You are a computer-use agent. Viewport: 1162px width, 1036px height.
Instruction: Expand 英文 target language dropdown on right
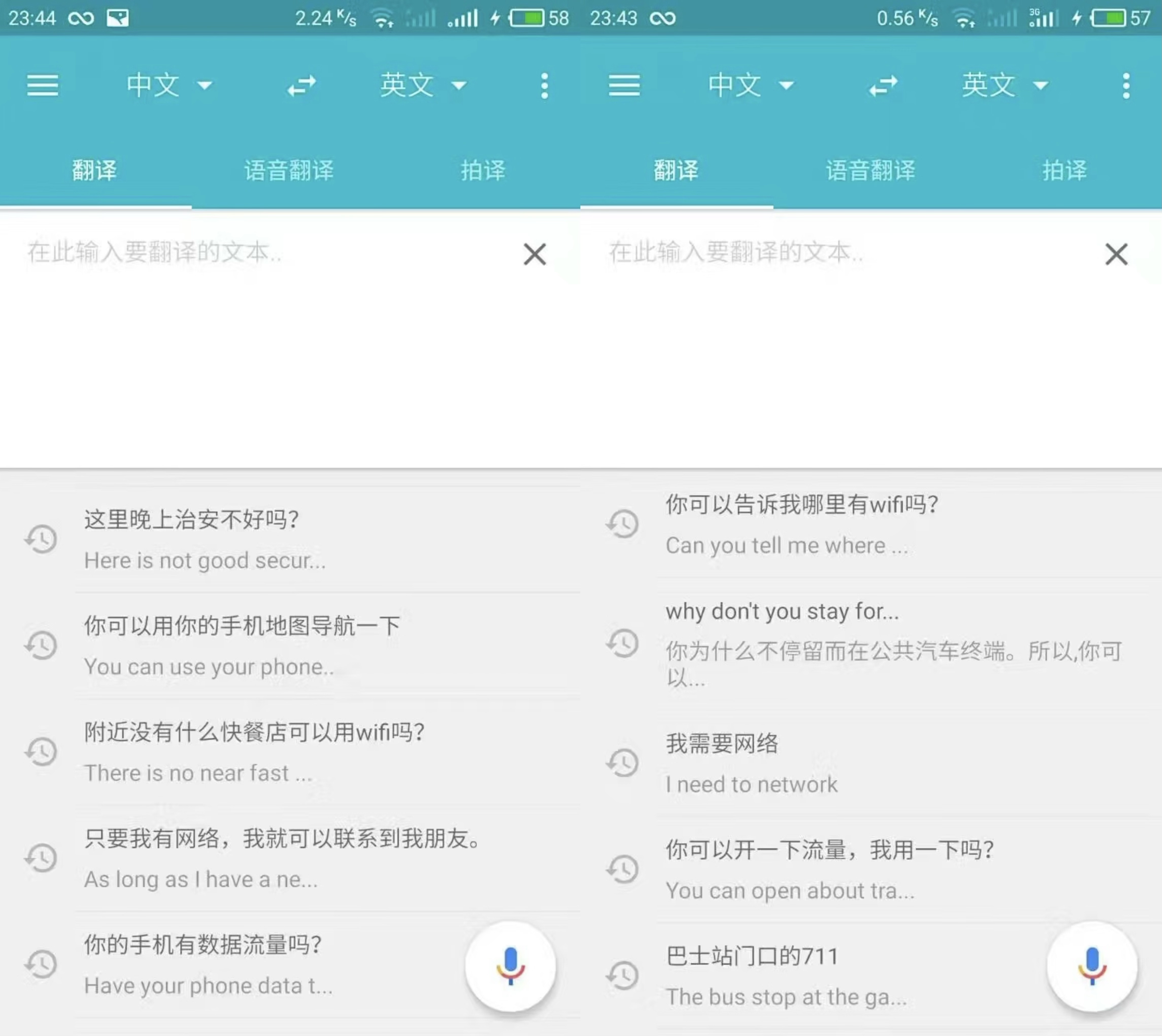click(x=1004, y=86)
